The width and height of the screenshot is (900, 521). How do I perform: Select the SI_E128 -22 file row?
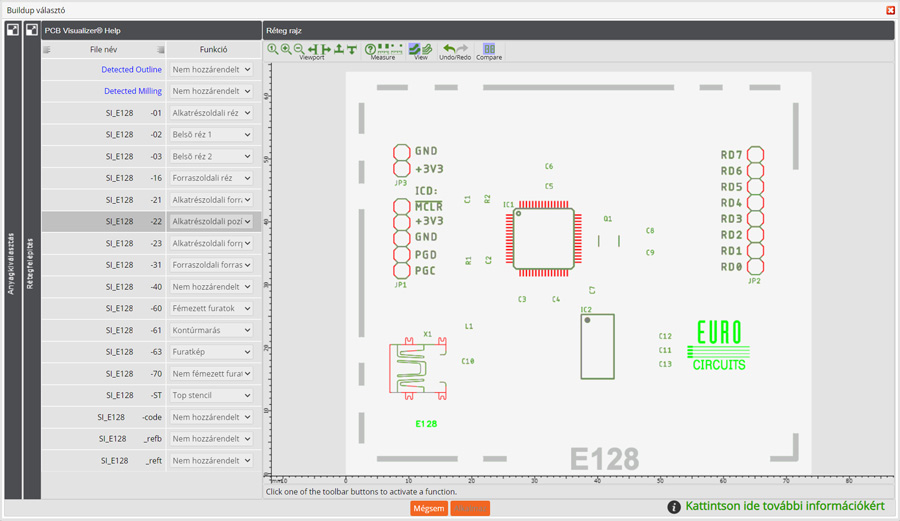click(120, 222)
